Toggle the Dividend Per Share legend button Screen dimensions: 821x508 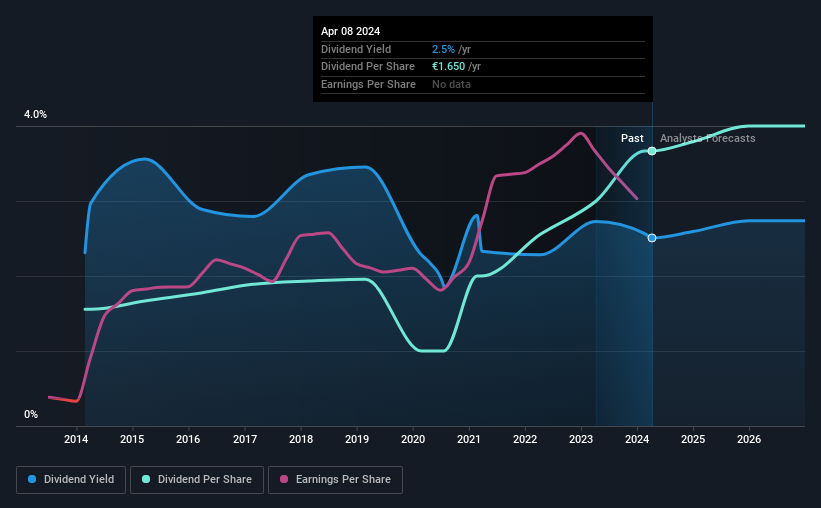197,480
